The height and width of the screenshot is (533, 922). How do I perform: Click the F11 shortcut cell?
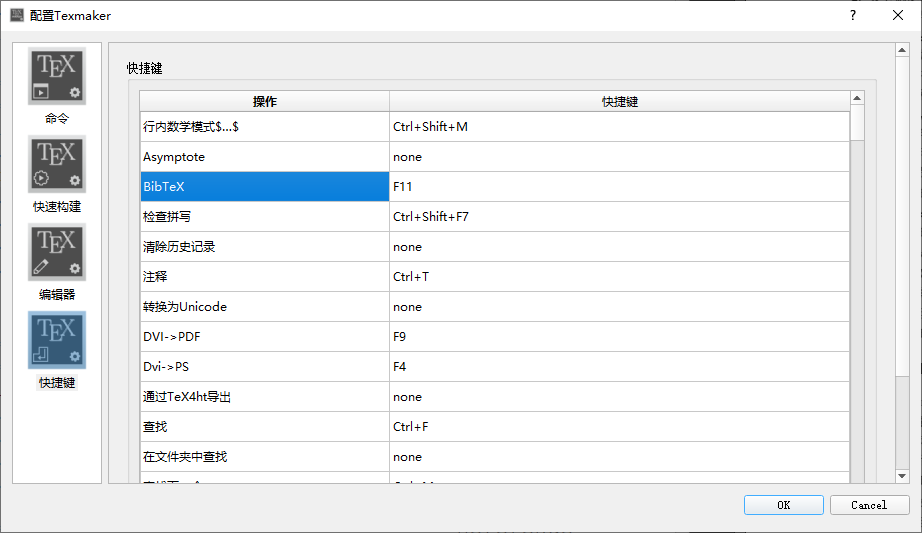[x=620, y=186]
